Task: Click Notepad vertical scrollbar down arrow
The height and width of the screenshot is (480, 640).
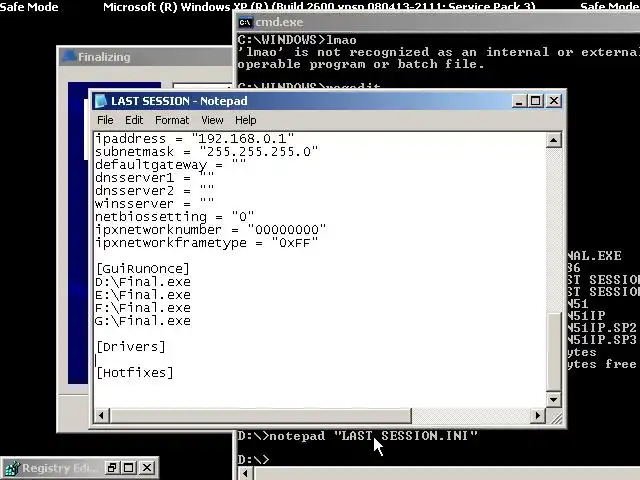Action: tap(553, 399)
